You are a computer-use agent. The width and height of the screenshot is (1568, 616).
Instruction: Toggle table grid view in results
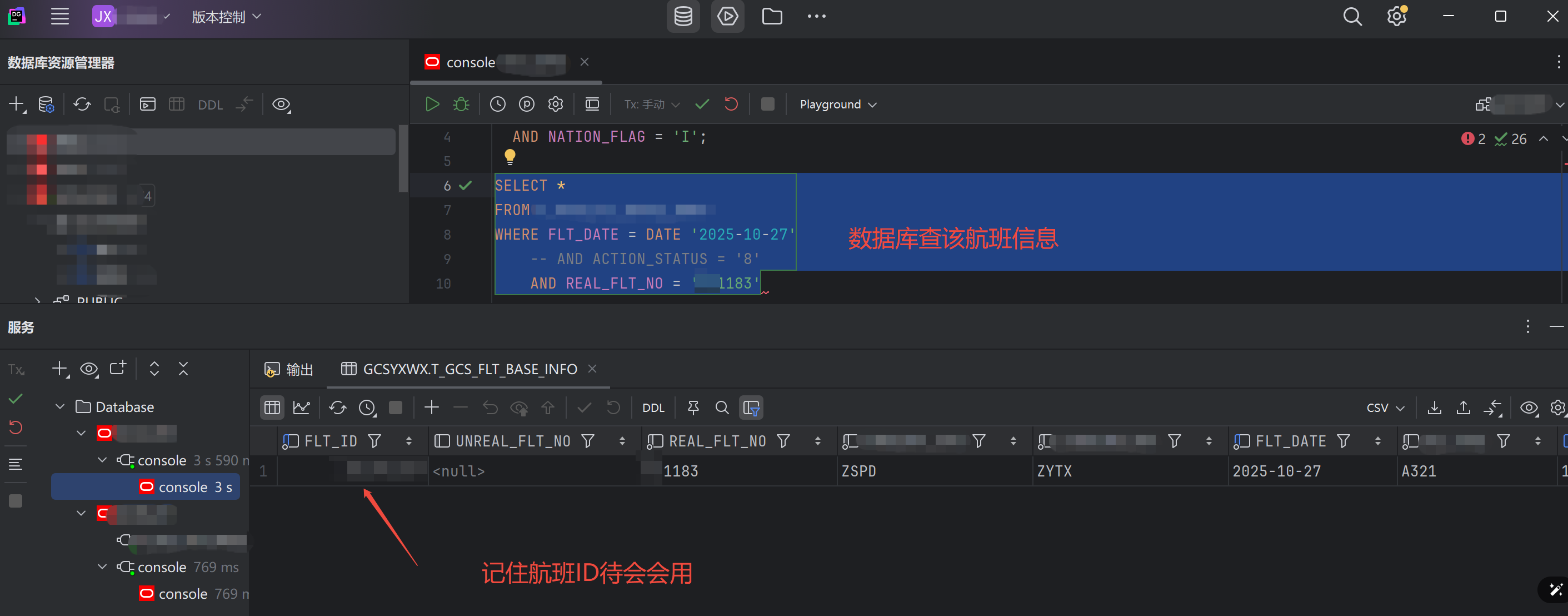coord(272,407)
